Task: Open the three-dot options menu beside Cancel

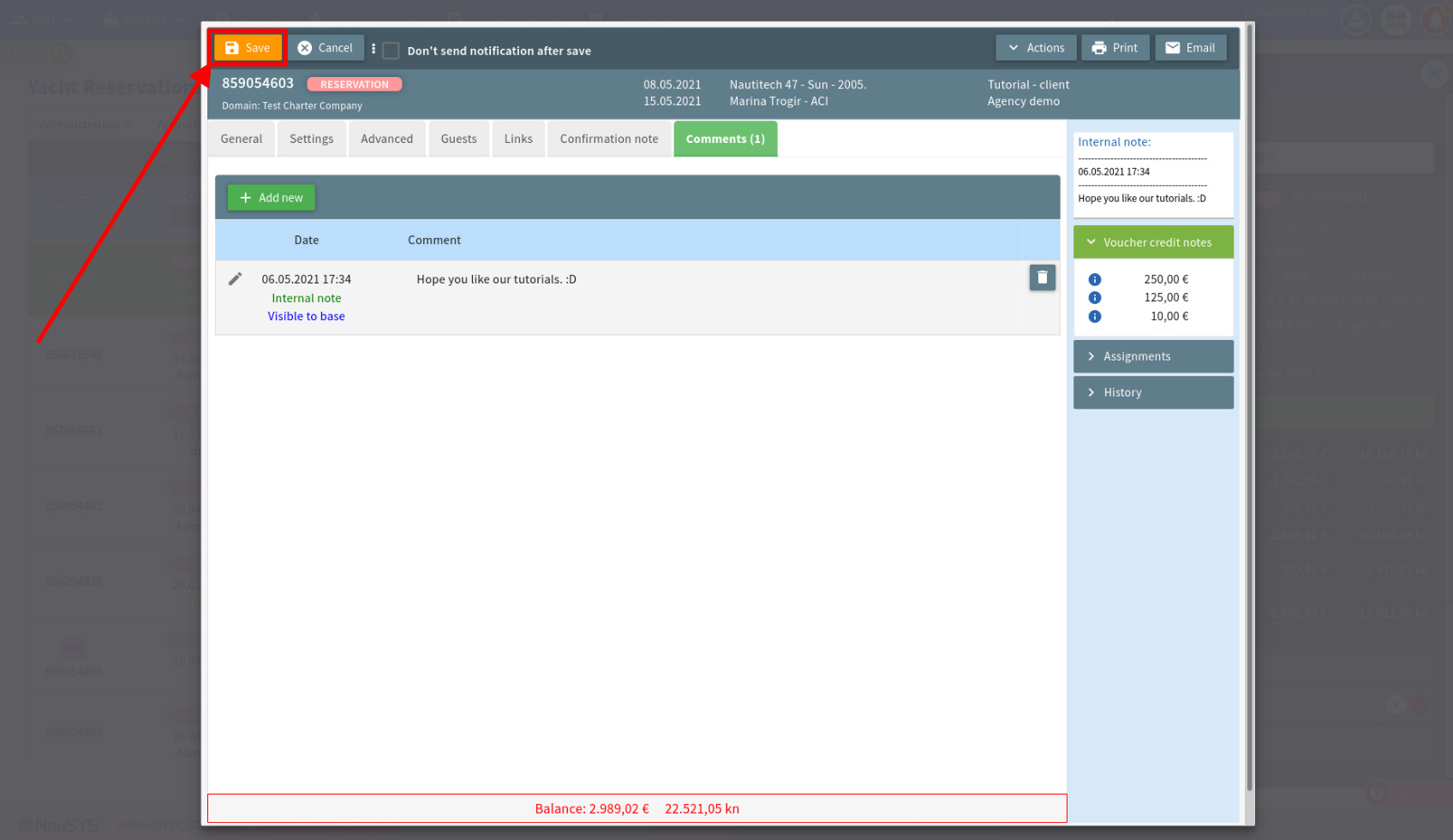Action: pyautogui.click(x=374, y=49)
